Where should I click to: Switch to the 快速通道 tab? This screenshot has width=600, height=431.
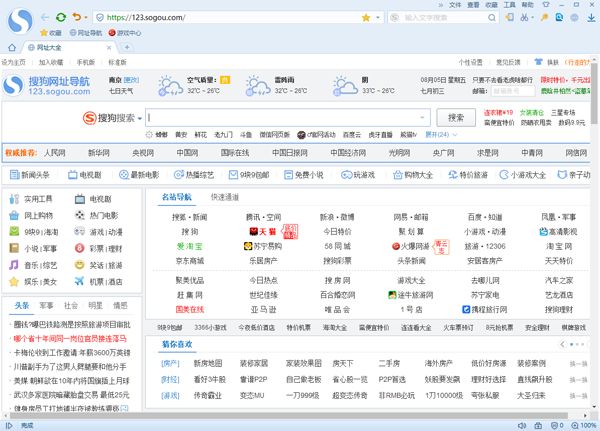coord(225,197)
